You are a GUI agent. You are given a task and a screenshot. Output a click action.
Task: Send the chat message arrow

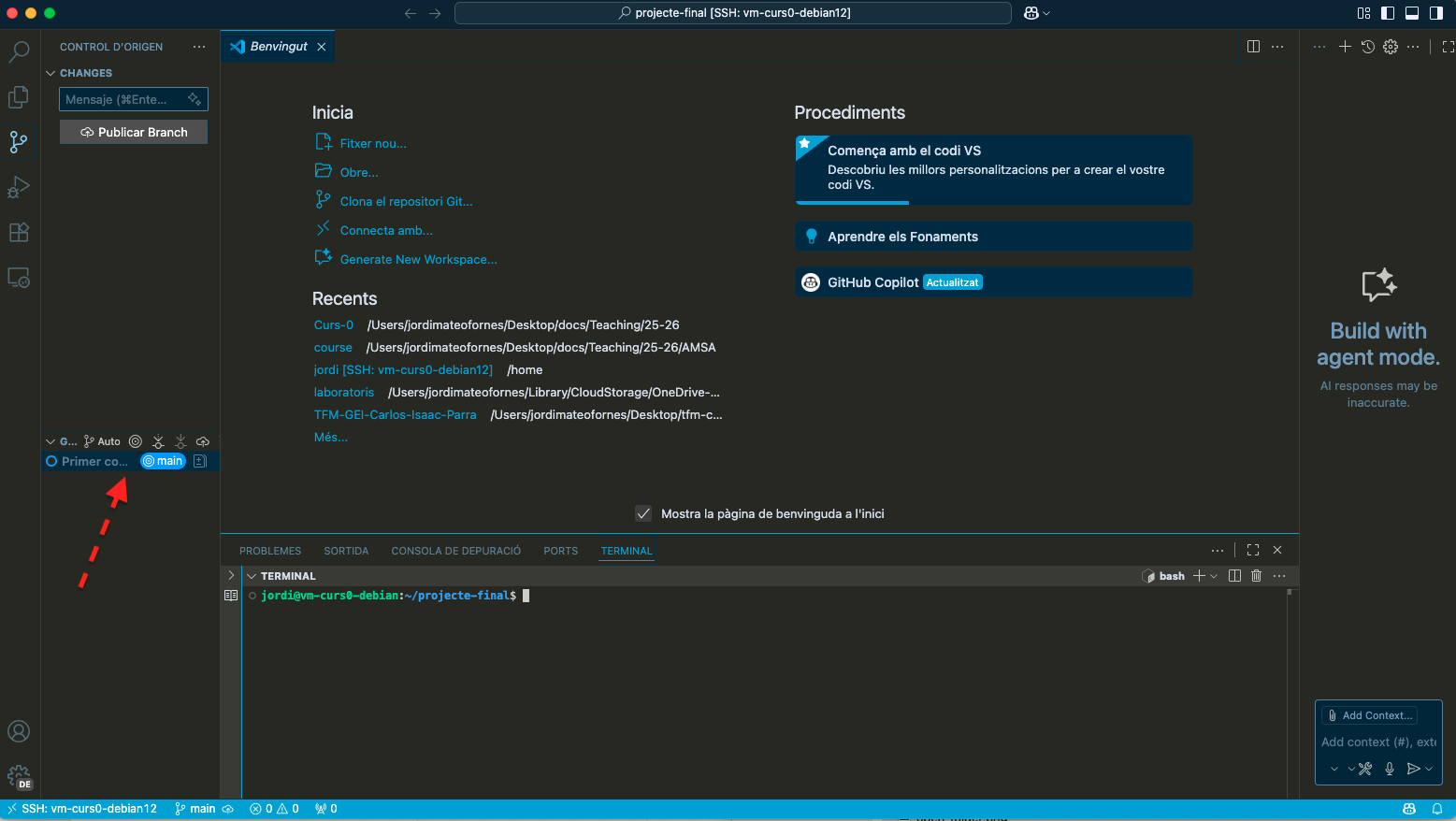point(1413,769)
